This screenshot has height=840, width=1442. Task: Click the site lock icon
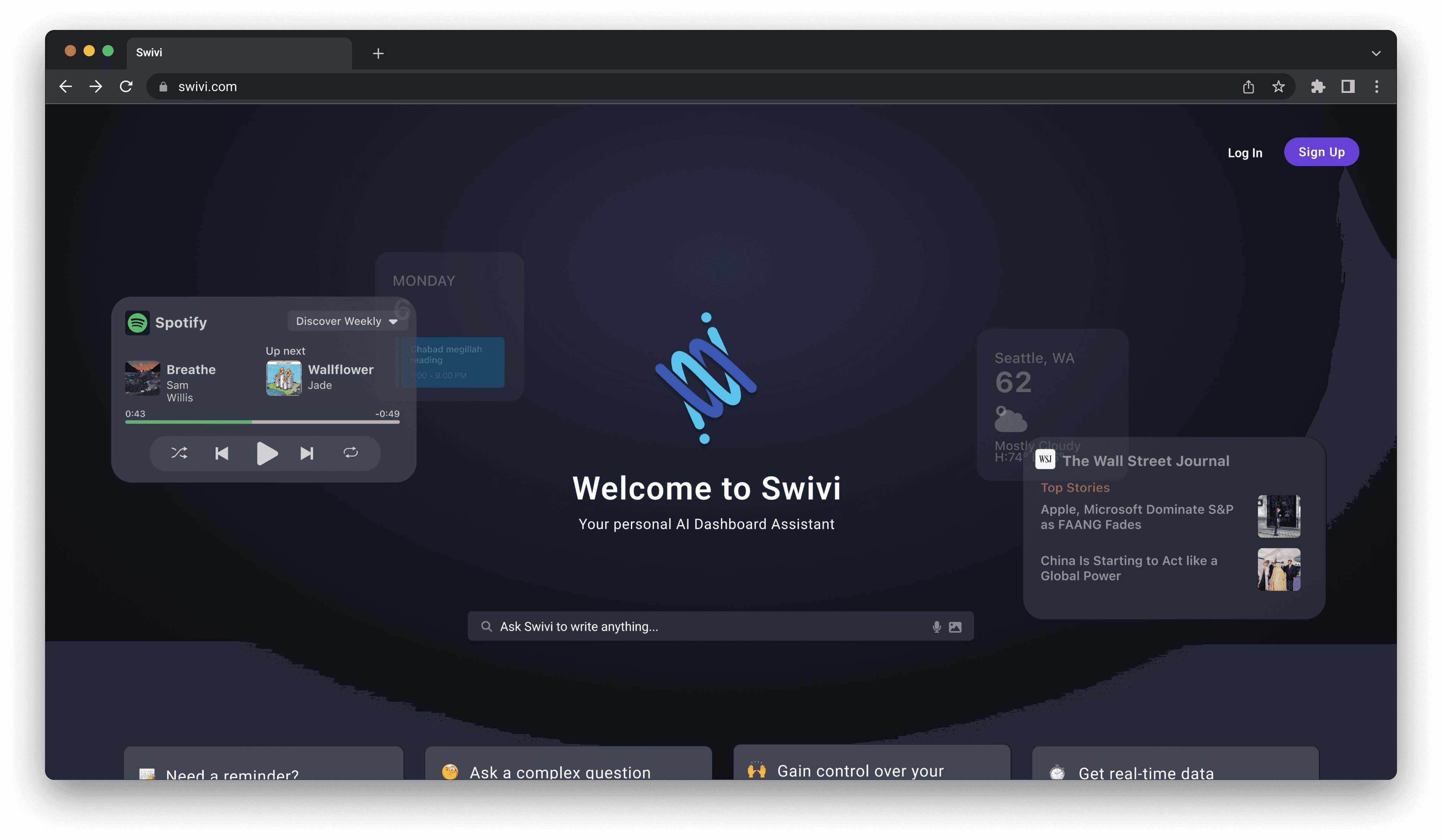pos(163,86)
